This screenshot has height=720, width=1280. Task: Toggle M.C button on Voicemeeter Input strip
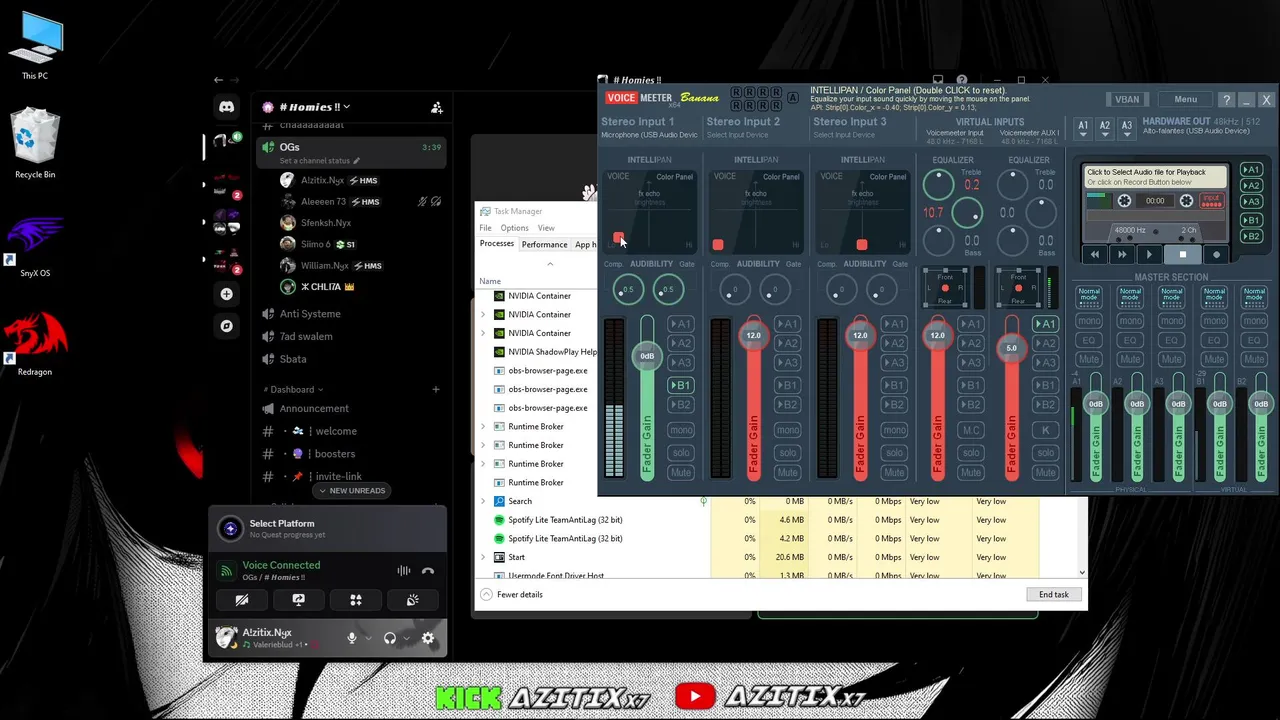pyautogui.click(x=970, y=430)
